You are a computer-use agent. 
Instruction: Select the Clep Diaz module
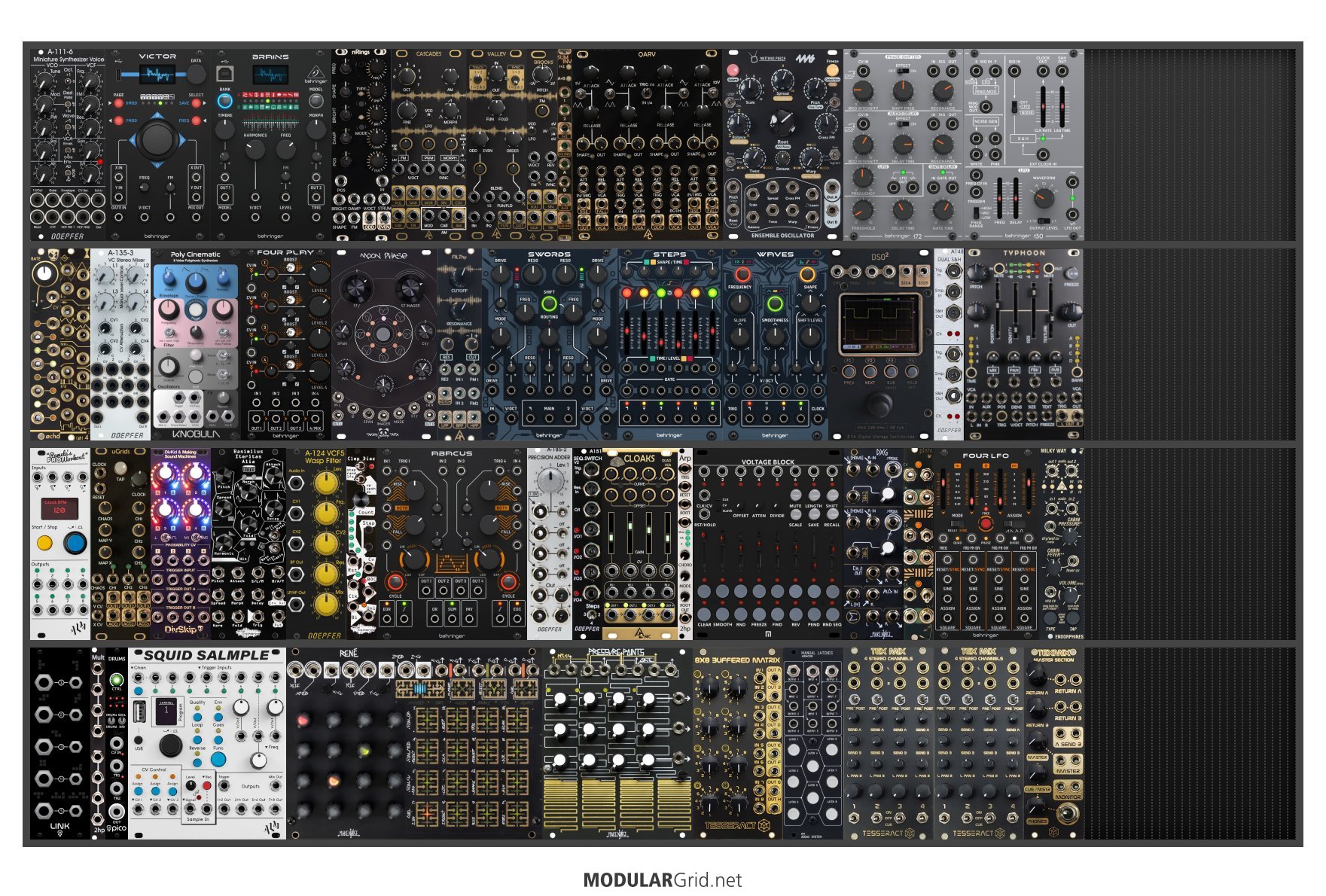click(361, 544)
